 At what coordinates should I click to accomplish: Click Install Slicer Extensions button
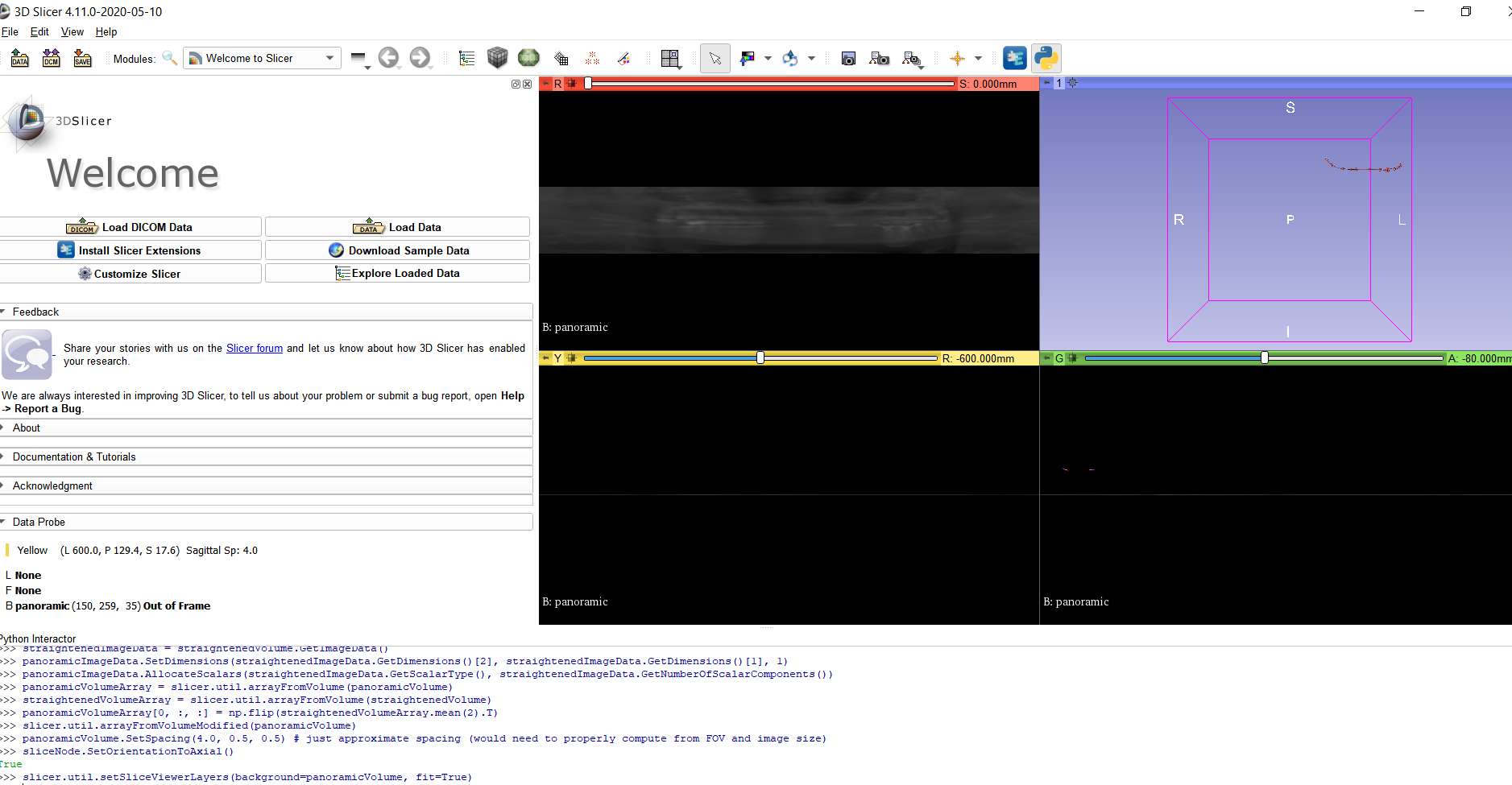130,250
